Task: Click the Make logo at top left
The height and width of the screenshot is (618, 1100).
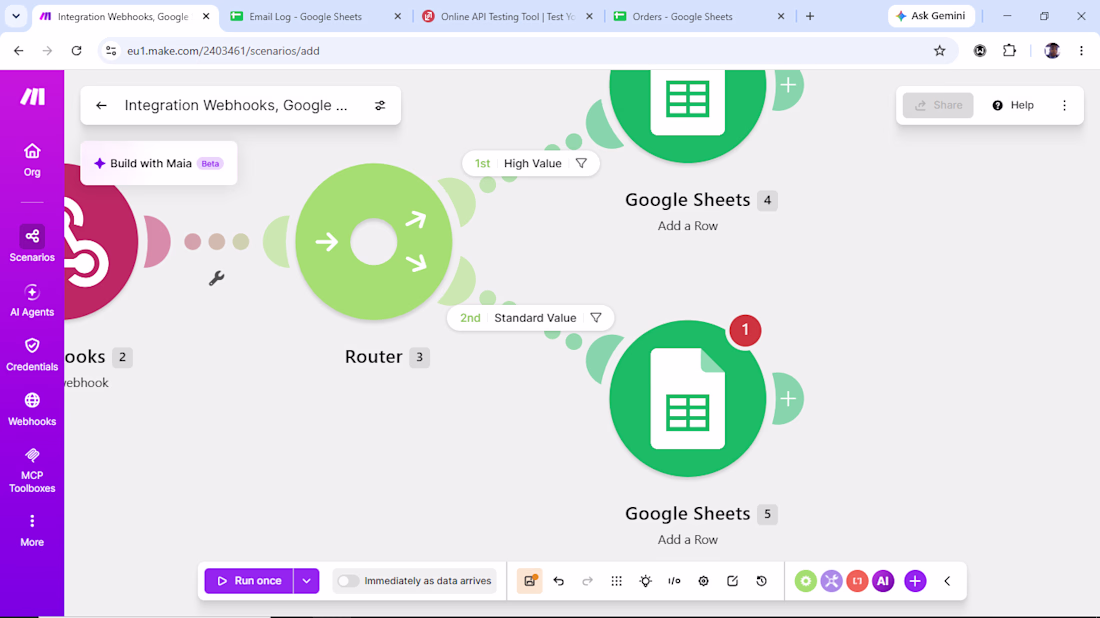Action: 32,97
